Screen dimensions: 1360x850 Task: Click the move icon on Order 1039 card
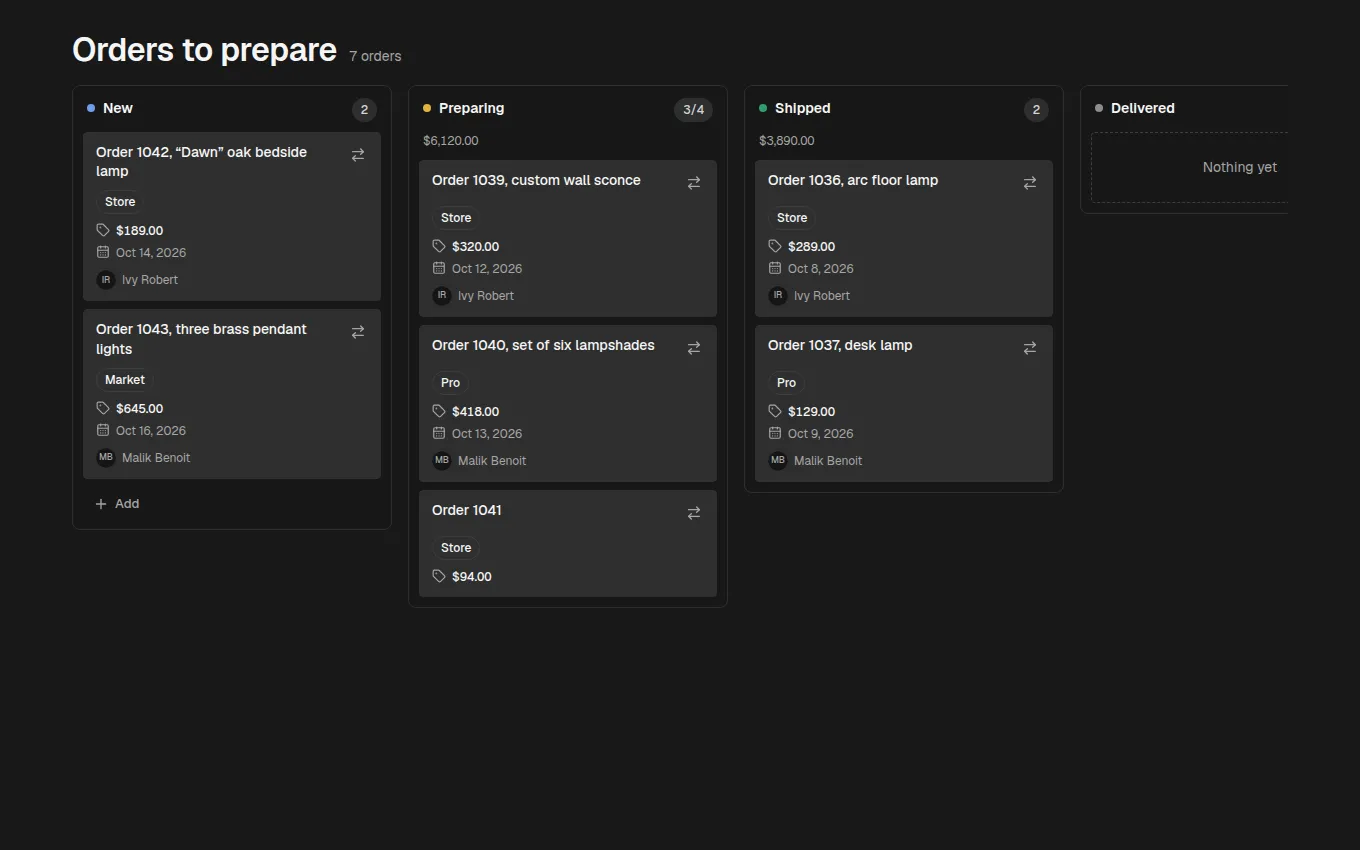tap(694, 183)
